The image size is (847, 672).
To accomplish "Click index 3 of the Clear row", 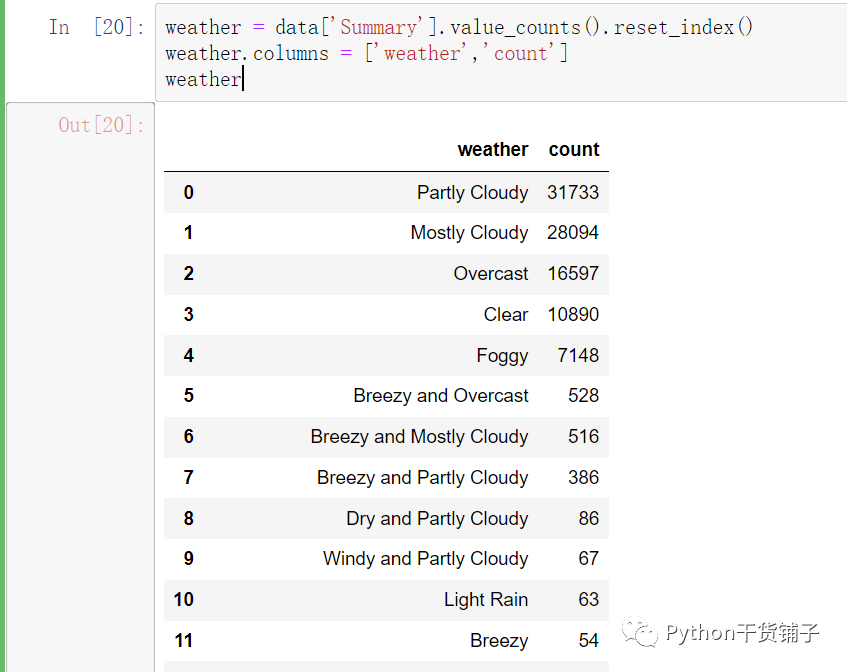I will [x=189, y=314].
